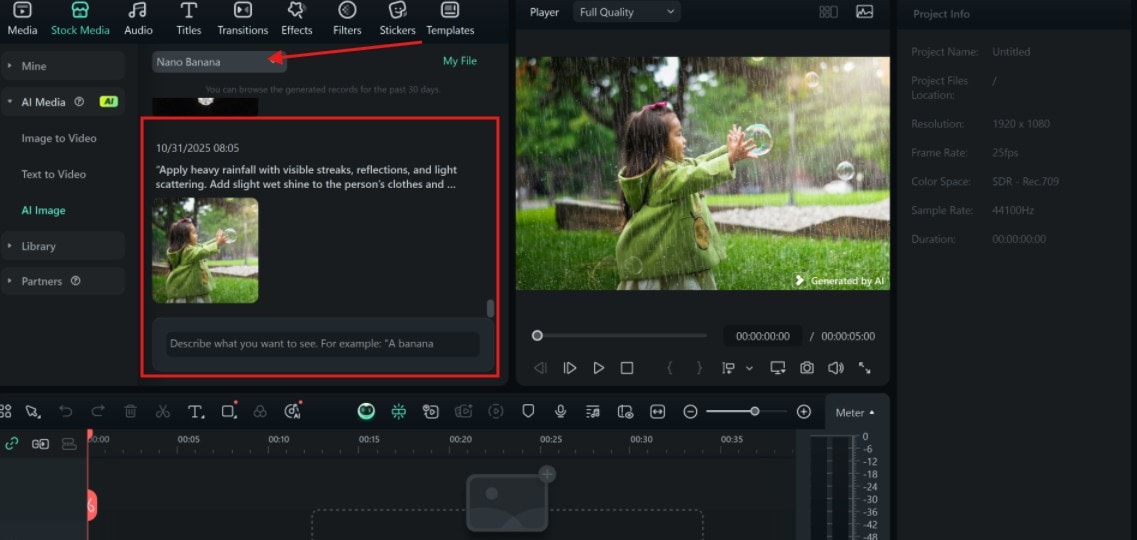1137x540 pixels.
Task: Click the player playback progress slider
Action: pos(621,336)
